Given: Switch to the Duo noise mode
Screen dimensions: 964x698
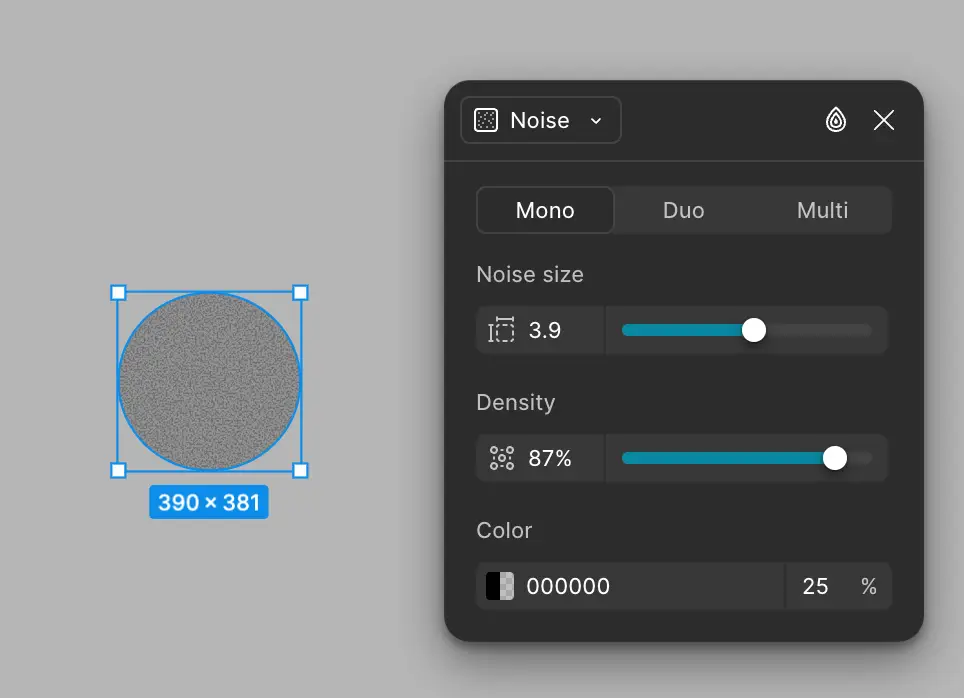Looking at the screenshot, I should click(683, 210).
